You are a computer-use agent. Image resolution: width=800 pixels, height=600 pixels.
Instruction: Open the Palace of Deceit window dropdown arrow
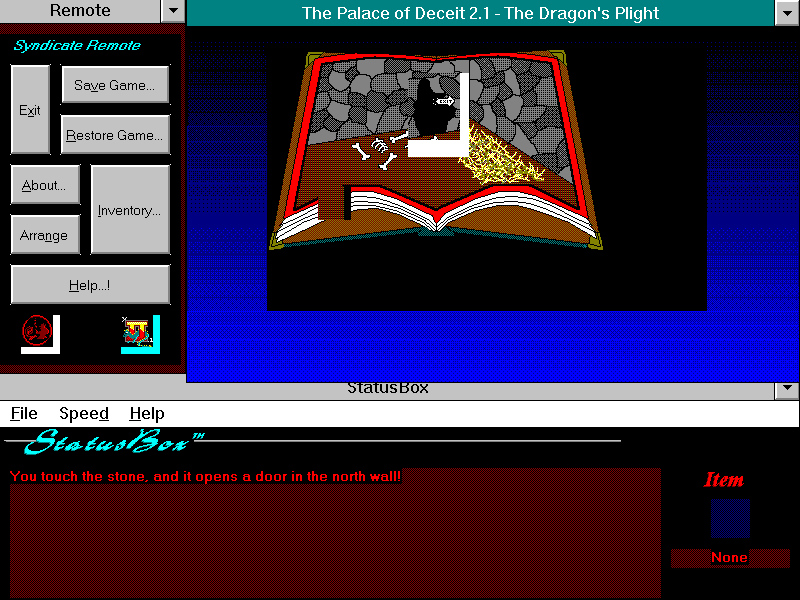[x=787, y=13]
